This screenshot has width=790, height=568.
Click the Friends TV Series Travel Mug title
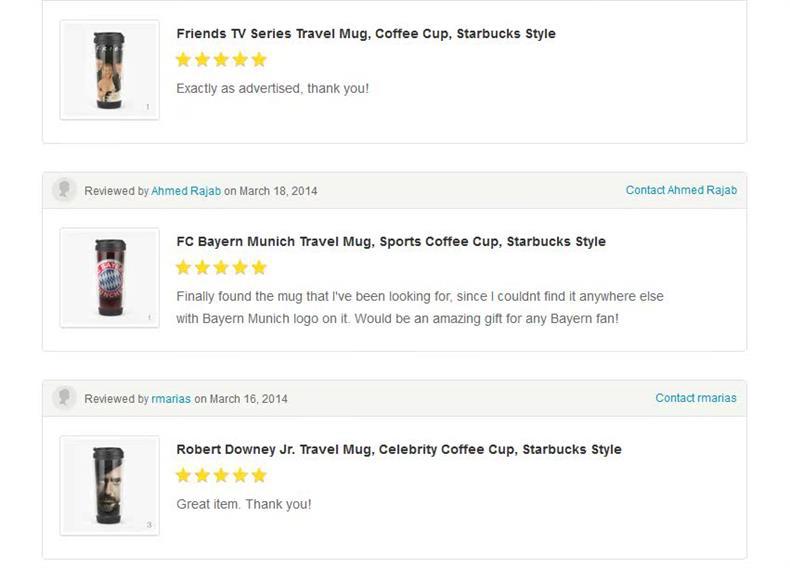[x=366, y=34]
